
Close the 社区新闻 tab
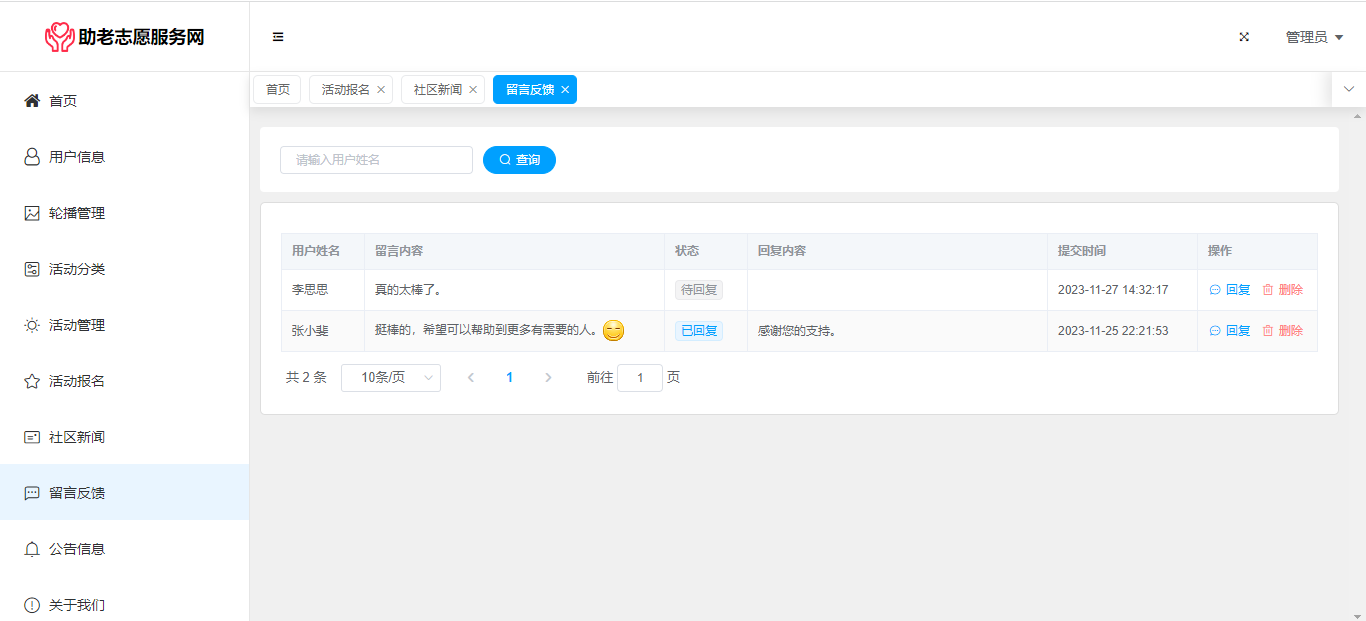(473, 90)
